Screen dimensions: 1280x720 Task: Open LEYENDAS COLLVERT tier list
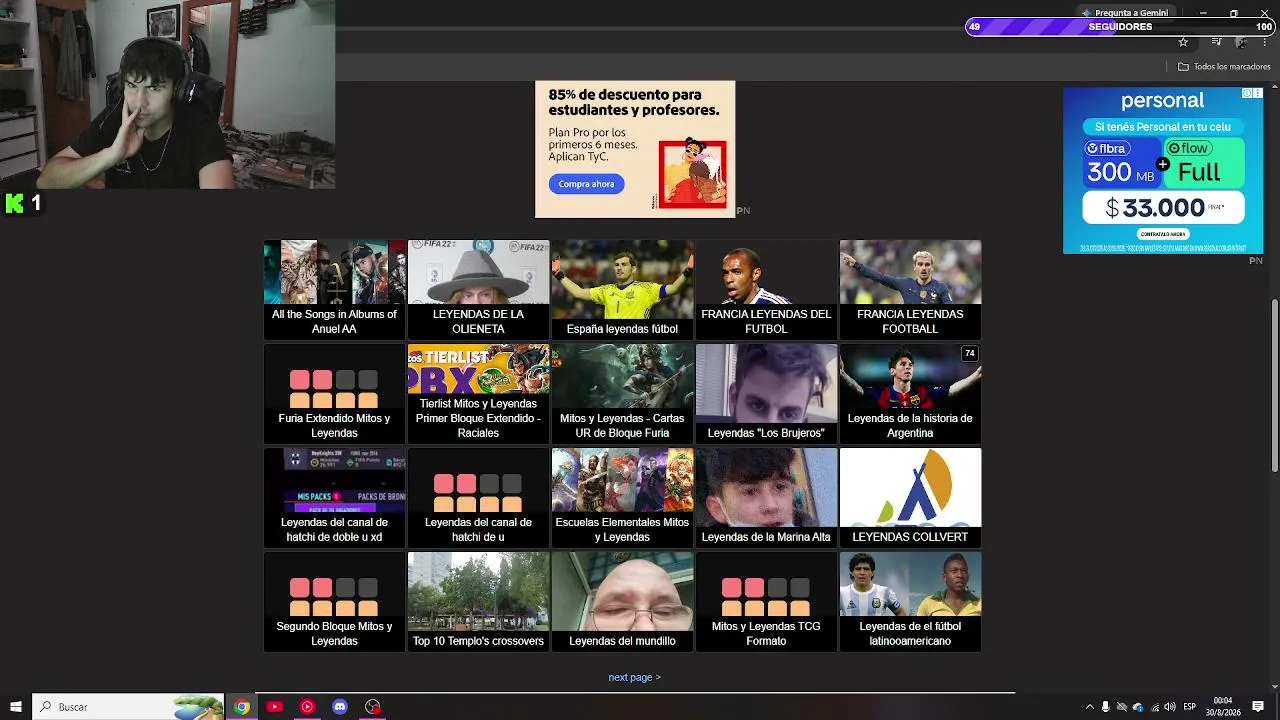click(x=910, y=497)
